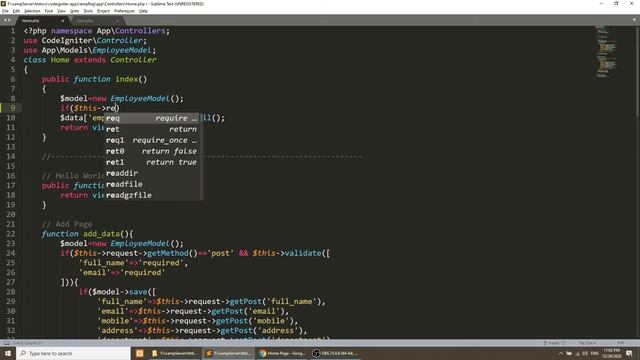
Task: Click the network tray icon
Action: [577, 353]
